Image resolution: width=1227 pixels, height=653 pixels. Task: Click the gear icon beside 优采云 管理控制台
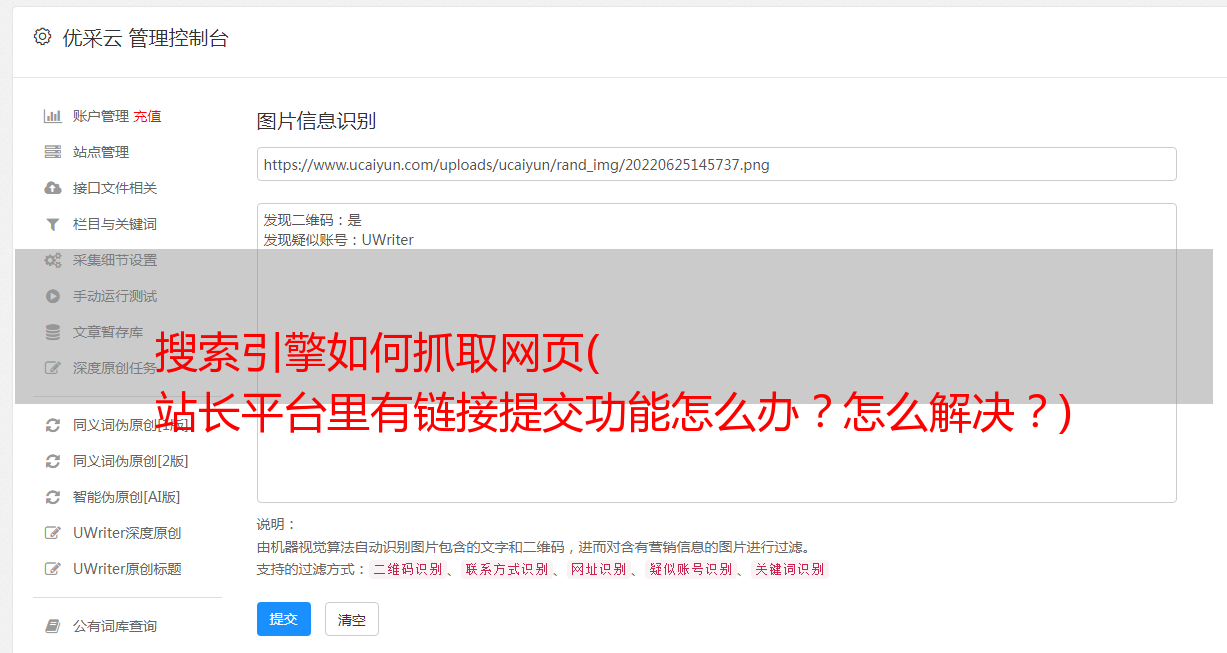[x=42, y=37]
